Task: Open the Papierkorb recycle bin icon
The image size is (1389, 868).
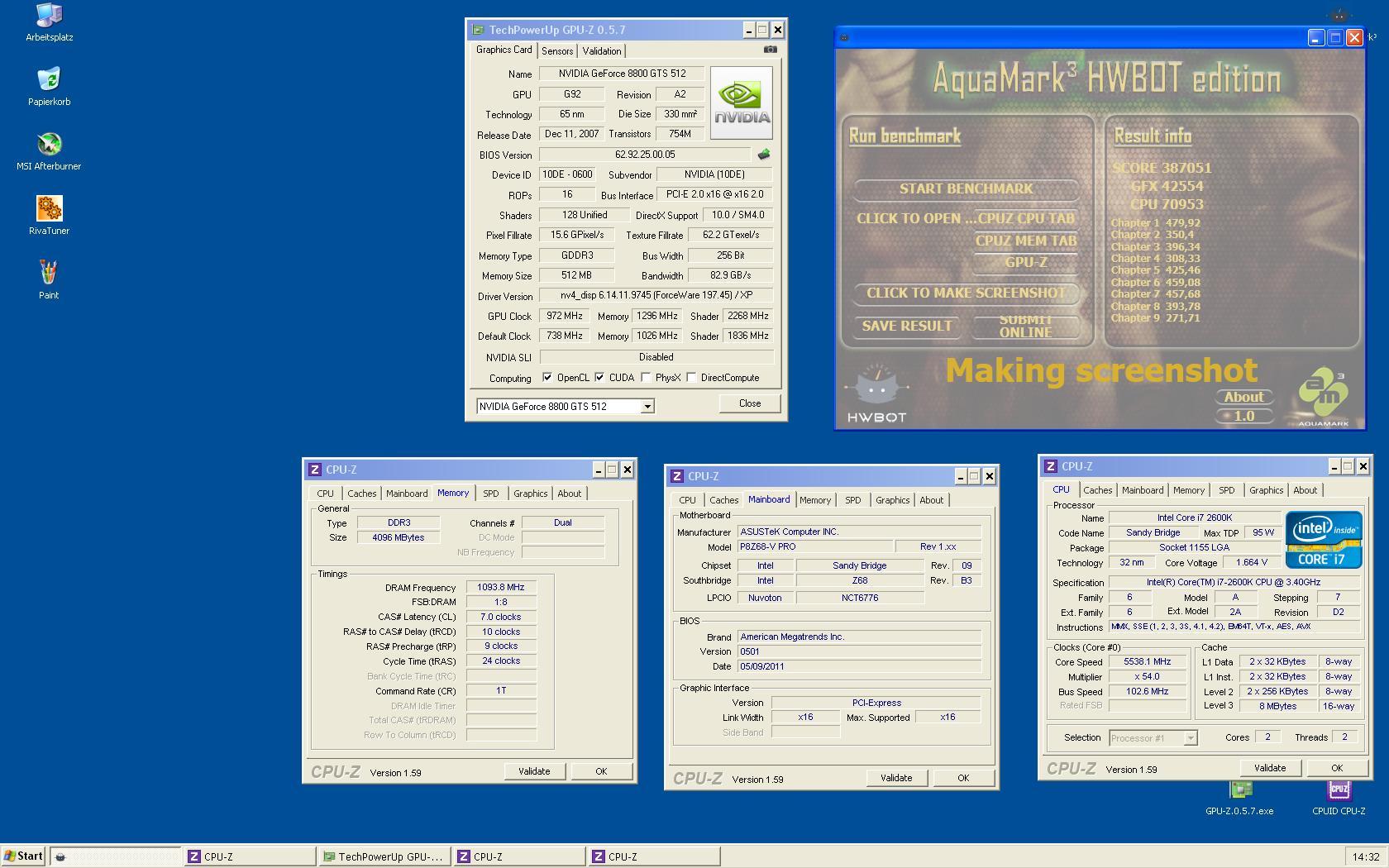Action: pyautogui.click(x=49, y=87)
